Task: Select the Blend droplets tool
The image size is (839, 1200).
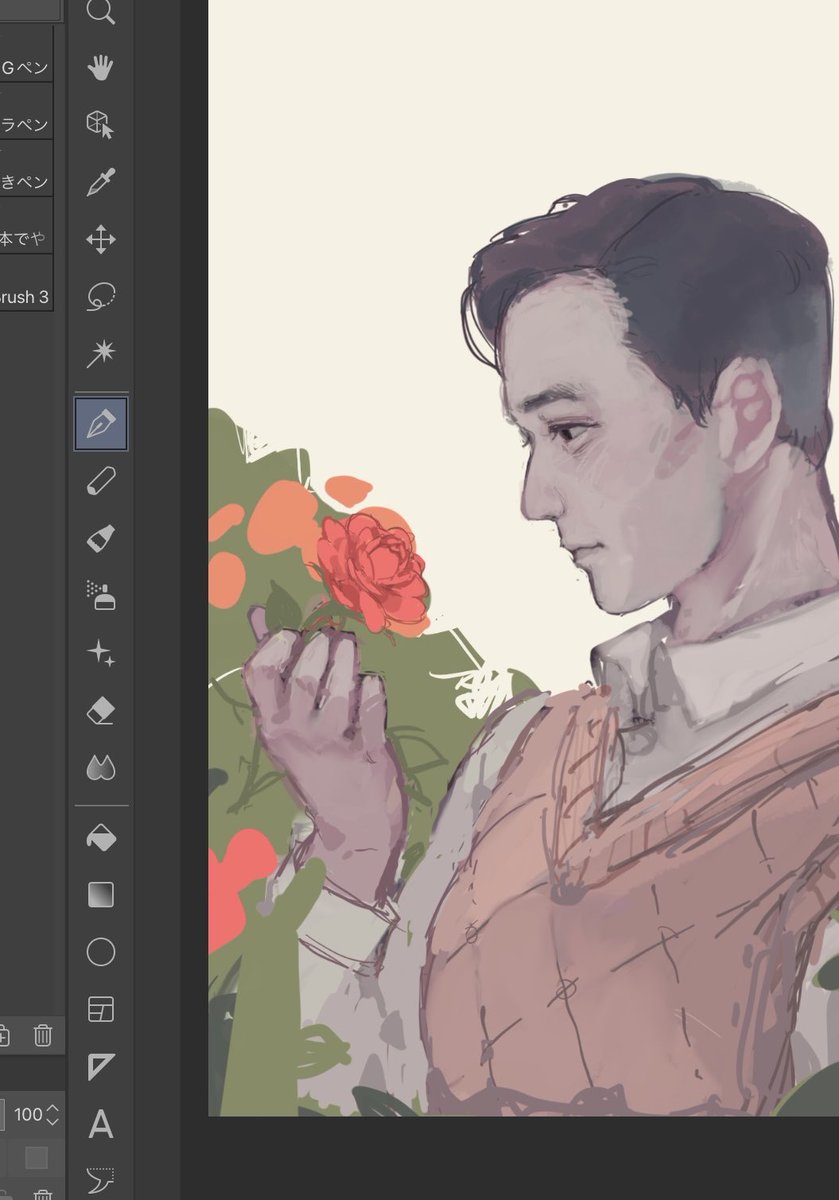Action: 101,767
